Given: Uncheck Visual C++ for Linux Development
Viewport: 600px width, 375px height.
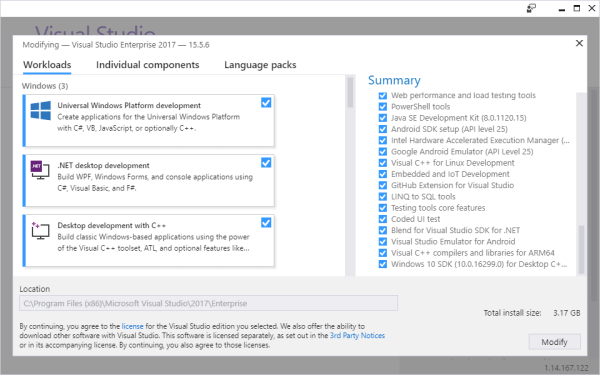Looking at the screenshot, I should click(x=383, y=163).
